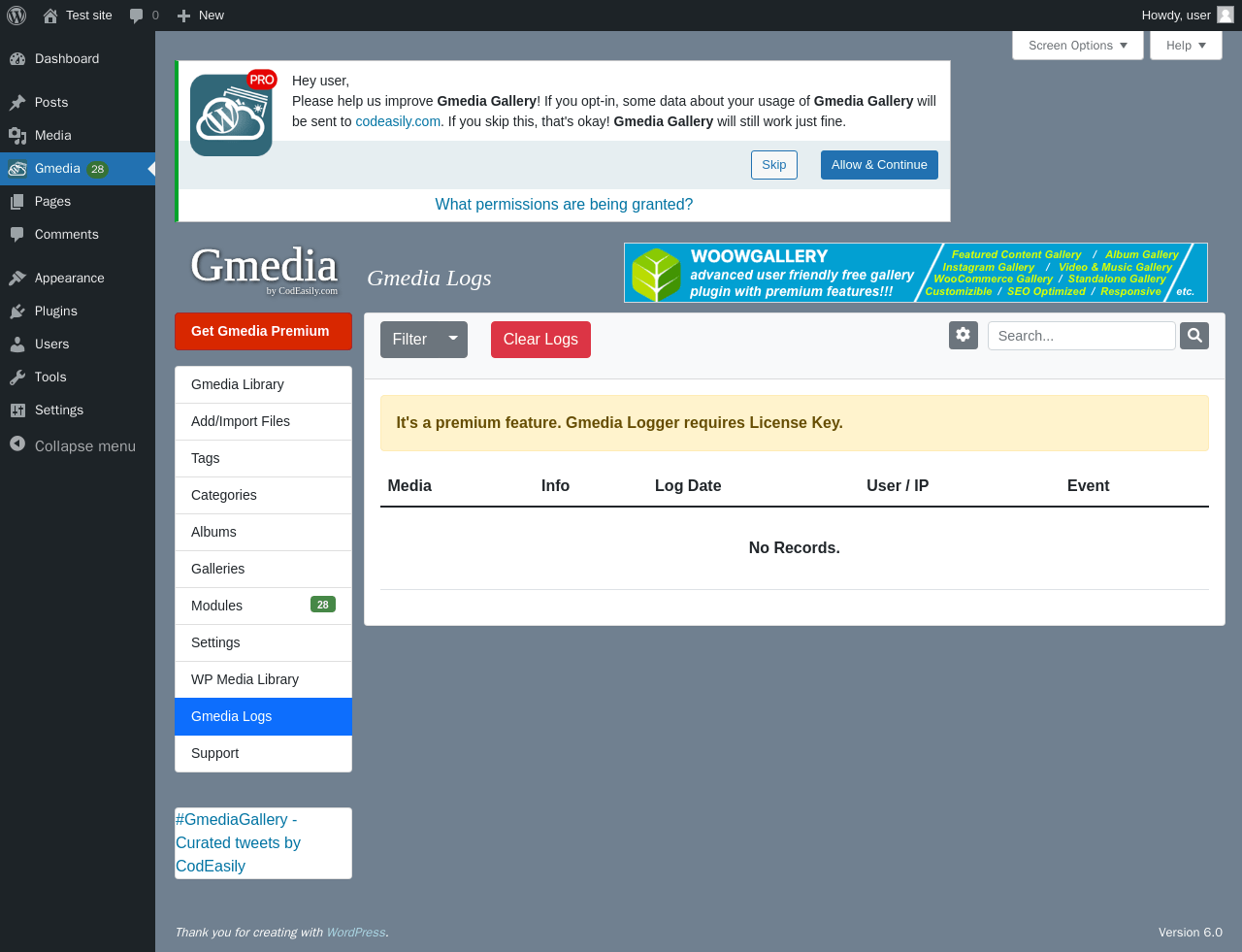Image resolution: width=1242 pixels, height=952 pixels.
Task: Click the gear settings icon near search
Action: (x=964, y=335)
